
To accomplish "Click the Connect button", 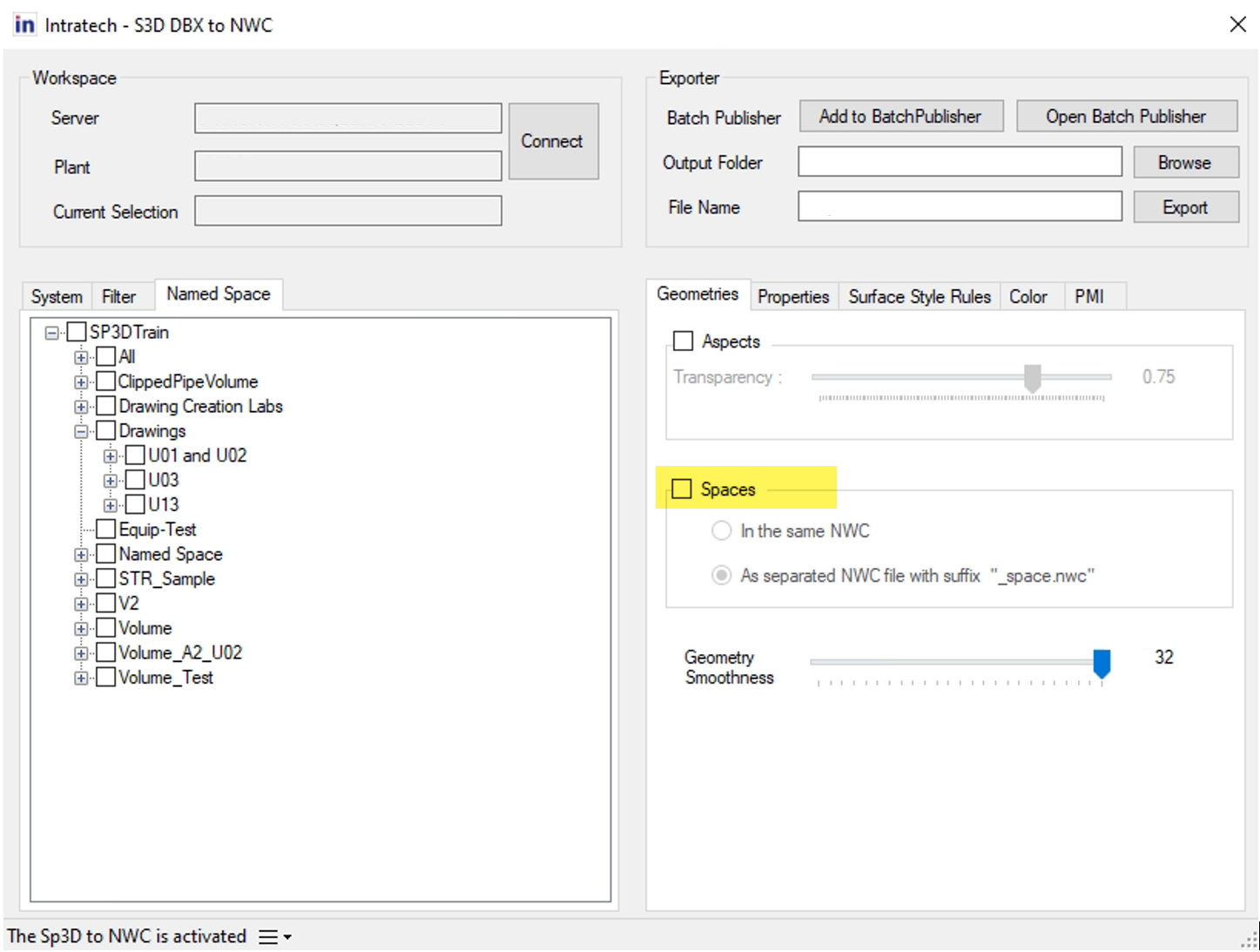I will [x=553, y=141].
